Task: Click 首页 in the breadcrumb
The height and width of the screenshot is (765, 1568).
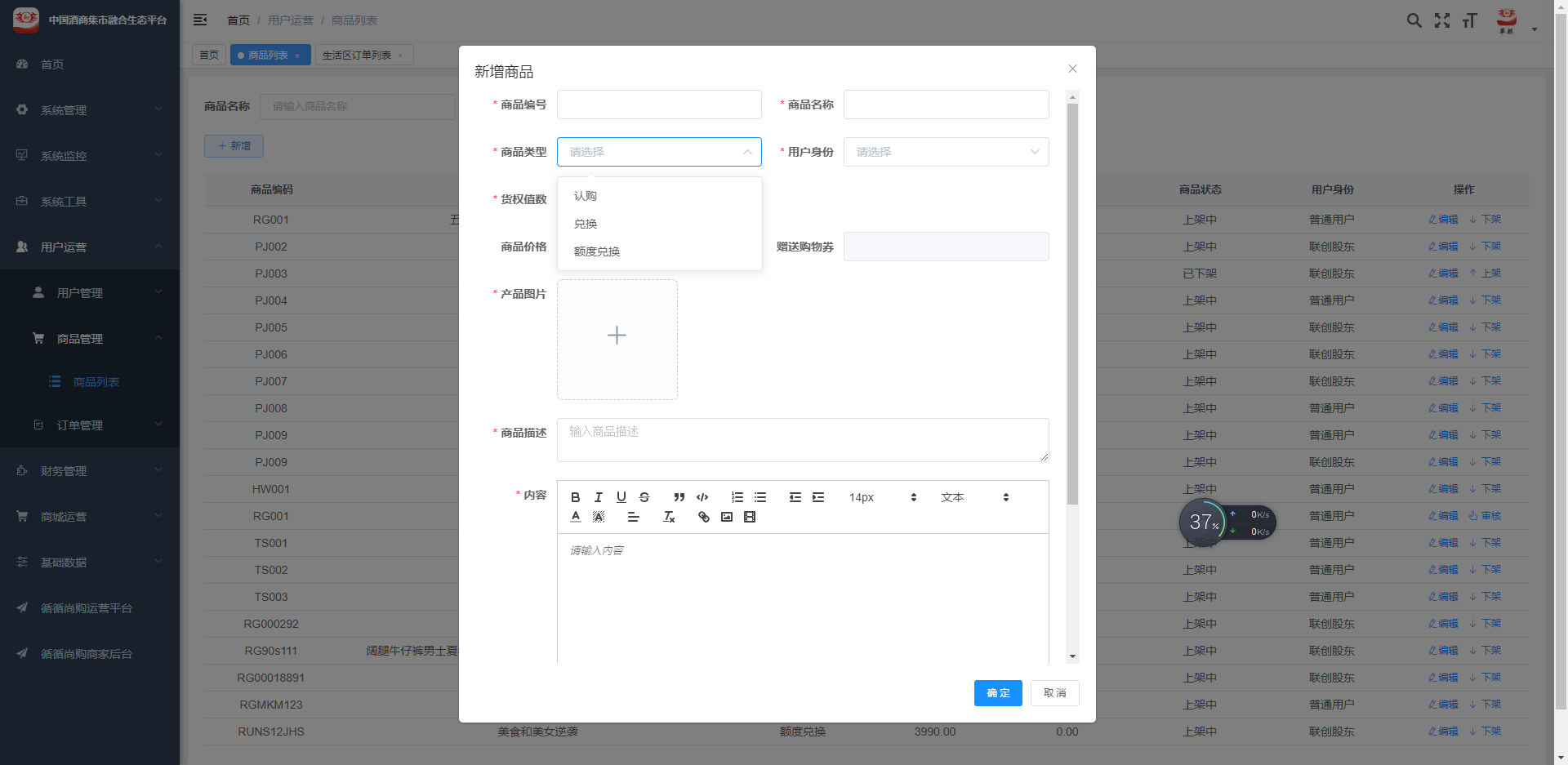Action: pyautogui.click(x=238, y=20)
